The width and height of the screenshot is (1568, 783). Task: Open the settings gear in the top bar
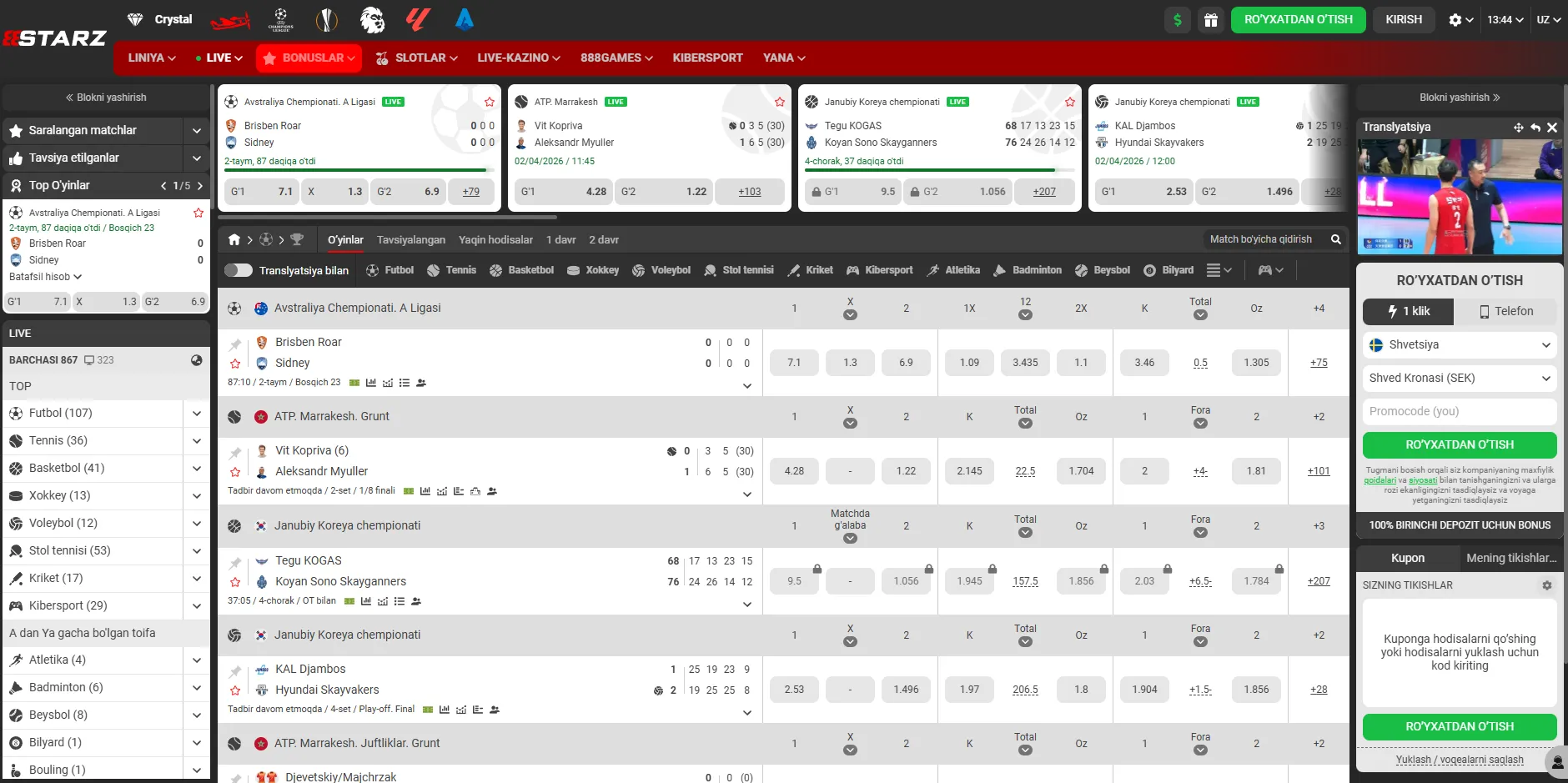point(1455,20)
